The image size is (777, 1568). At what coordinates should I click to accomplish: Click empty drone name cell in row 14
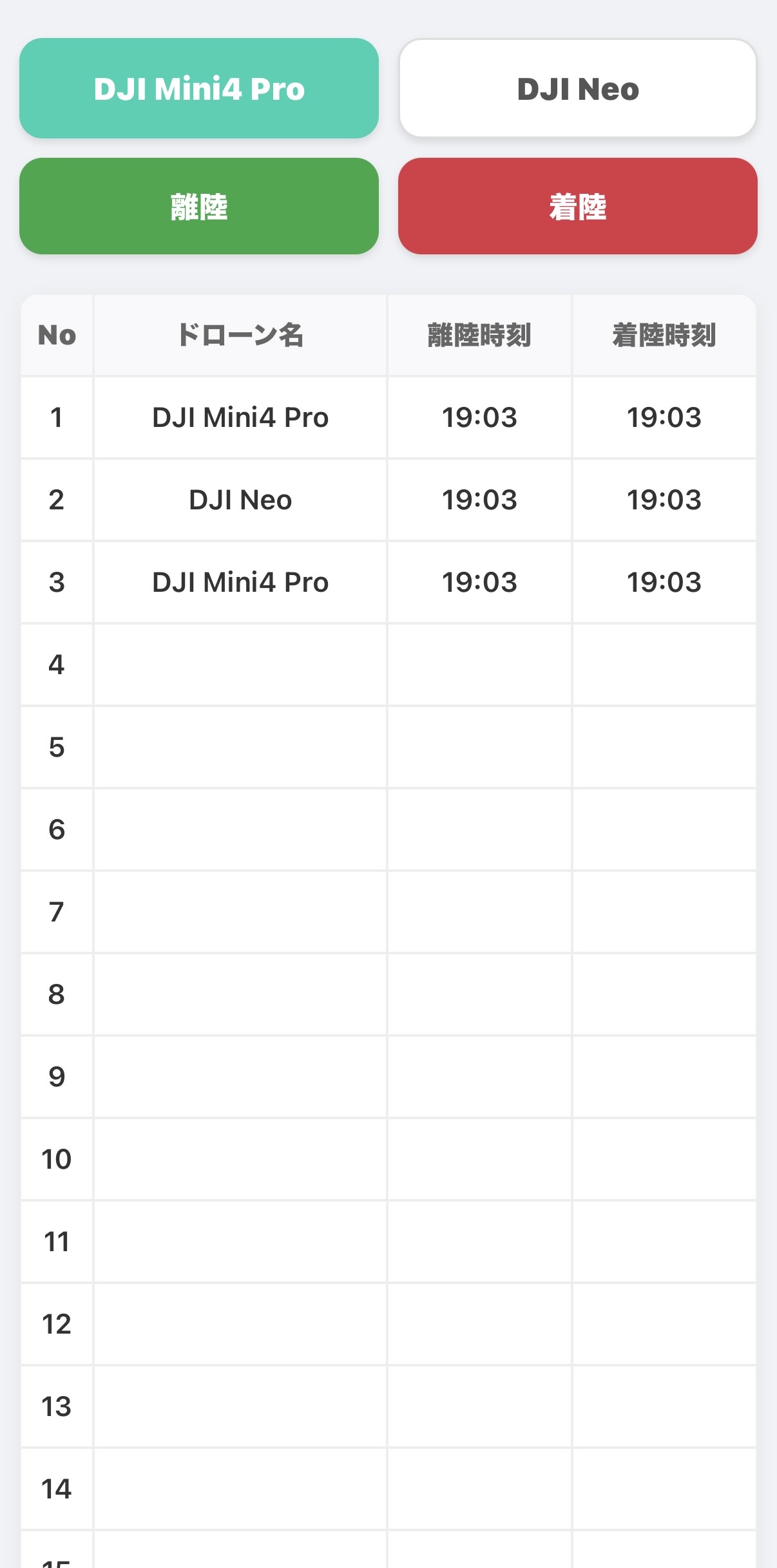point(240,1489)
